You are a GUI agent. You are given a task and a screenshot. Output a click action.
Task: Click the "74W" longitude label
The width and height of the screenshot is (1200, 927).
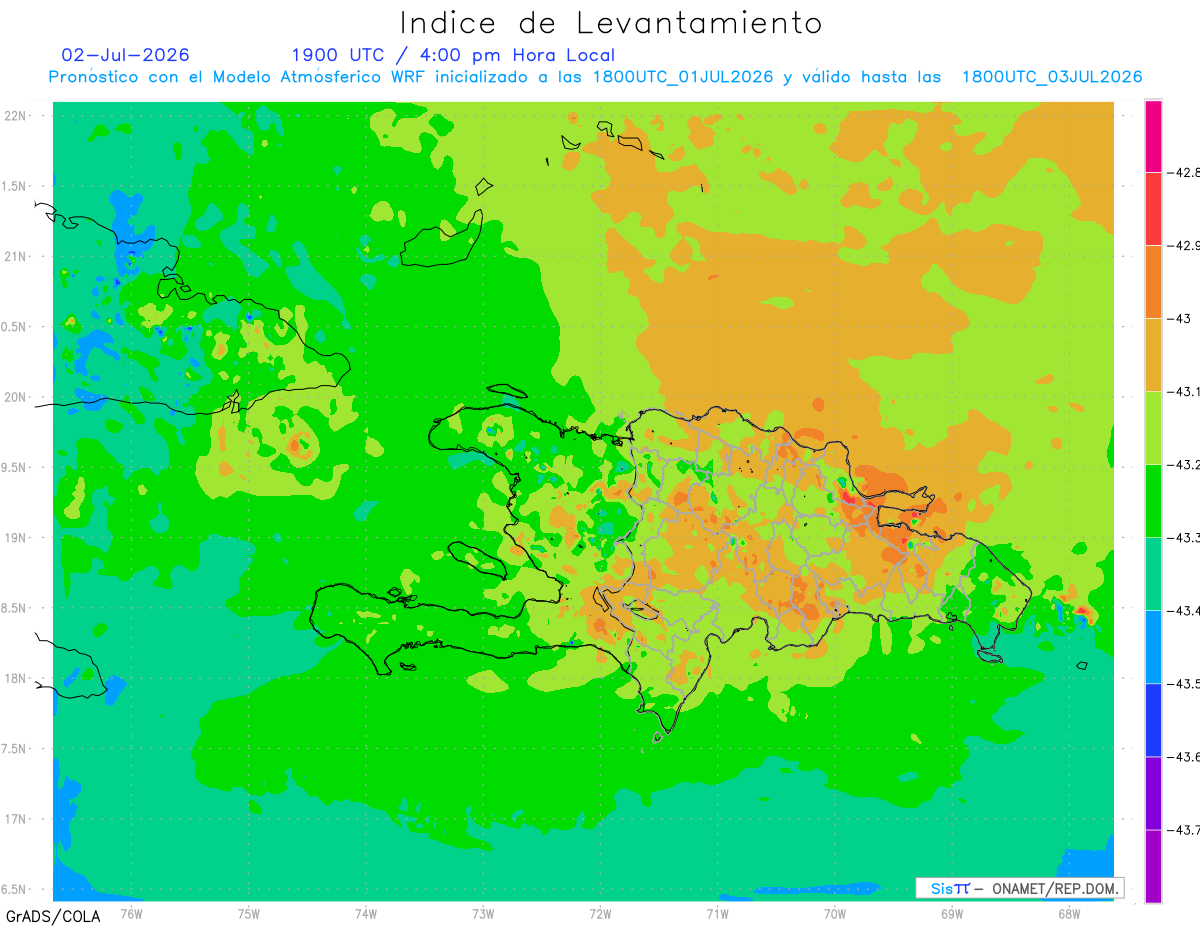tap(365, 913)
